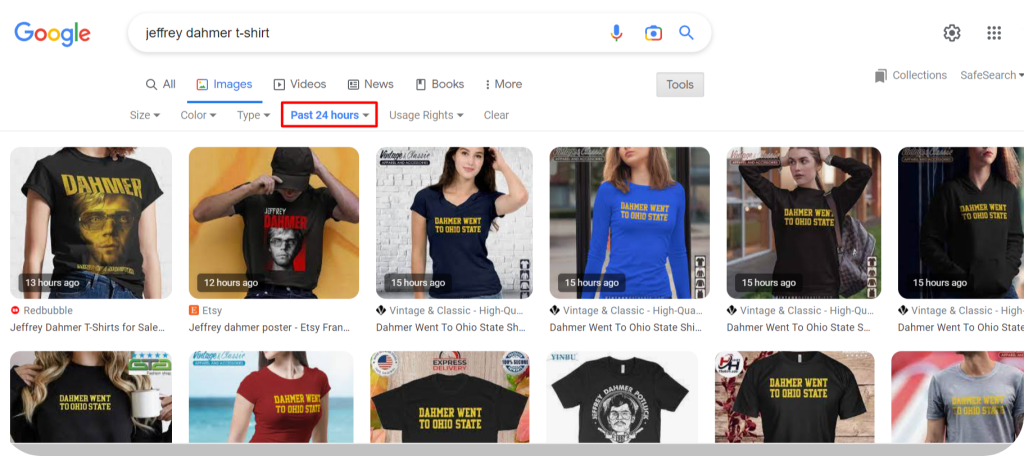The image size is (1024, 456).
Task: Open the More tabs menu
Action: [x=503, y=84]
